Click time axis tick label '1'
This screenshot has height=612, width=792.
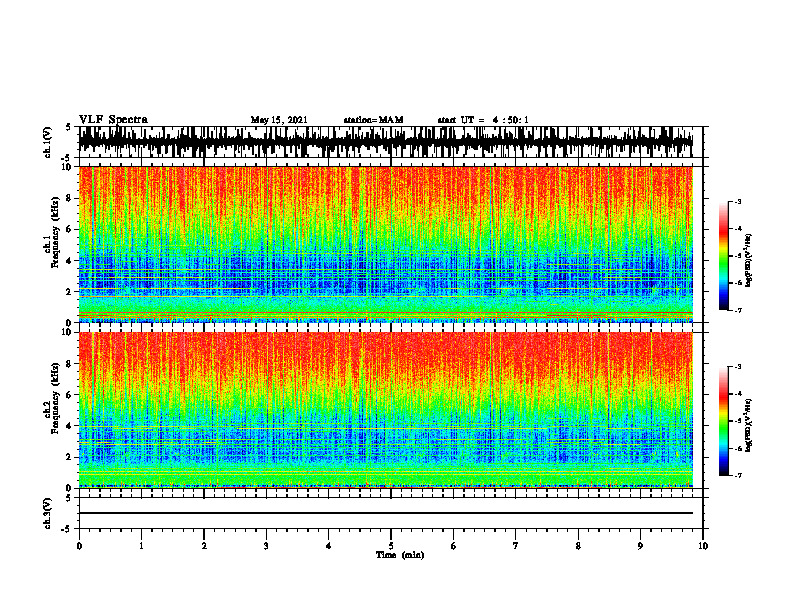coord(141,546)
